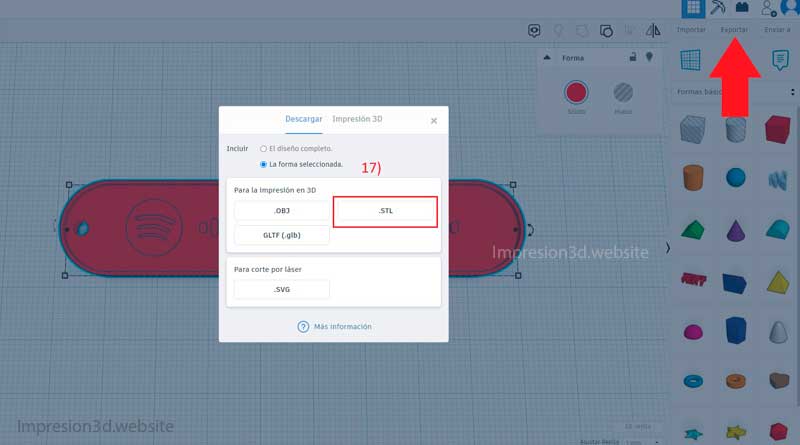
Task: Close the export dialog
Action: click(434, 121)
